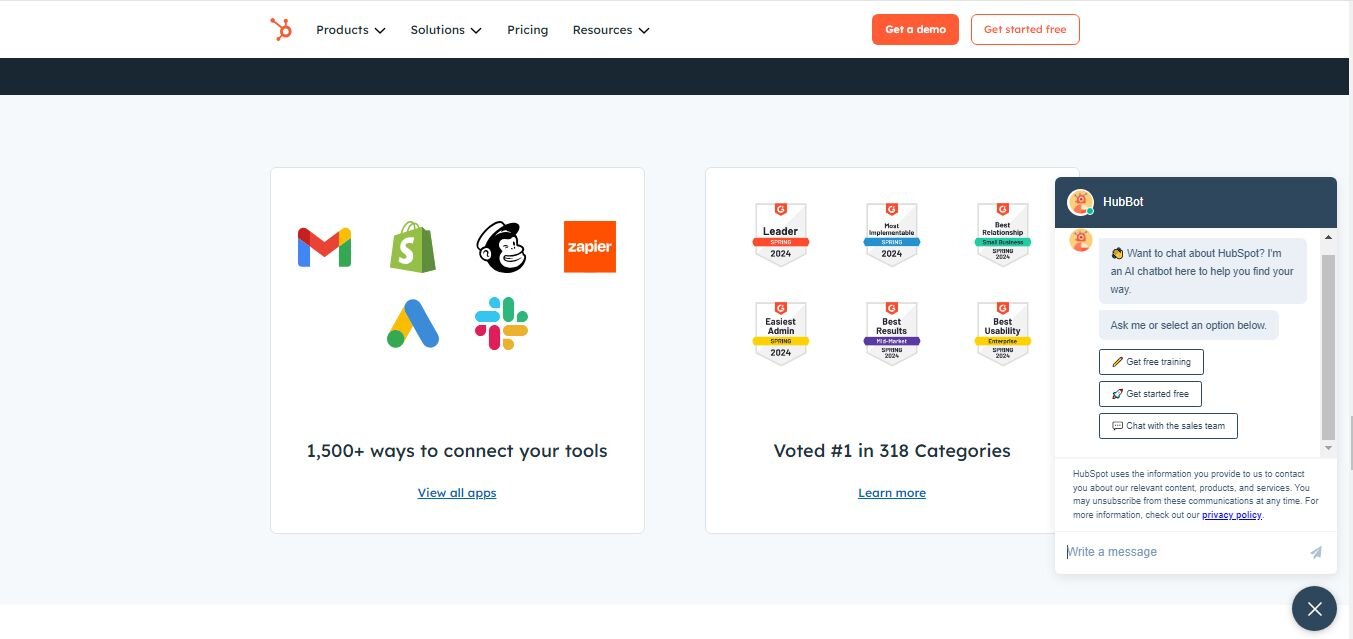The image size is (1353, 639).
Task: Click the Best Results Mid-Market badge
Action: coord(891,334)
